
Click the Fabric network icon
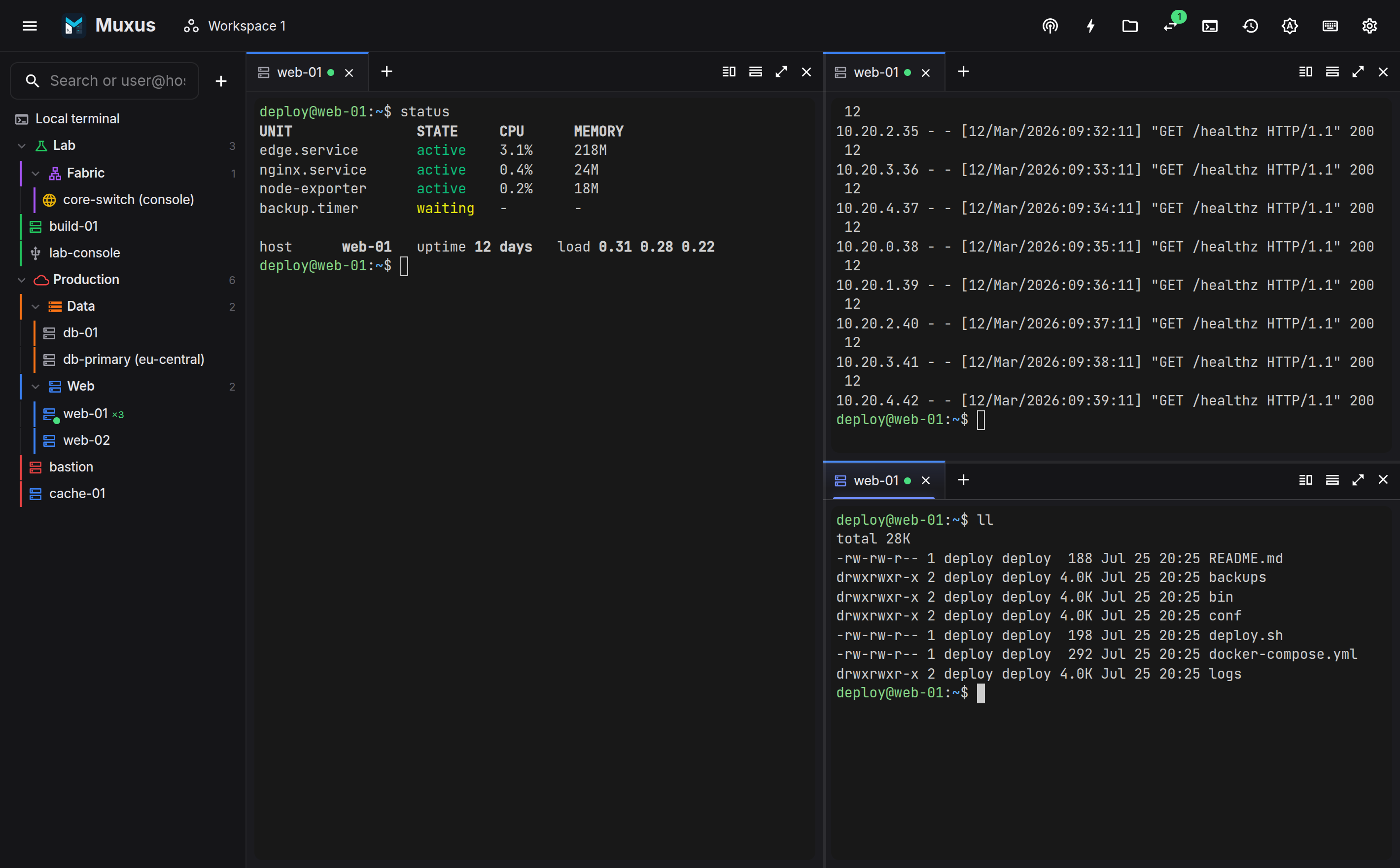tap(55, 173)
